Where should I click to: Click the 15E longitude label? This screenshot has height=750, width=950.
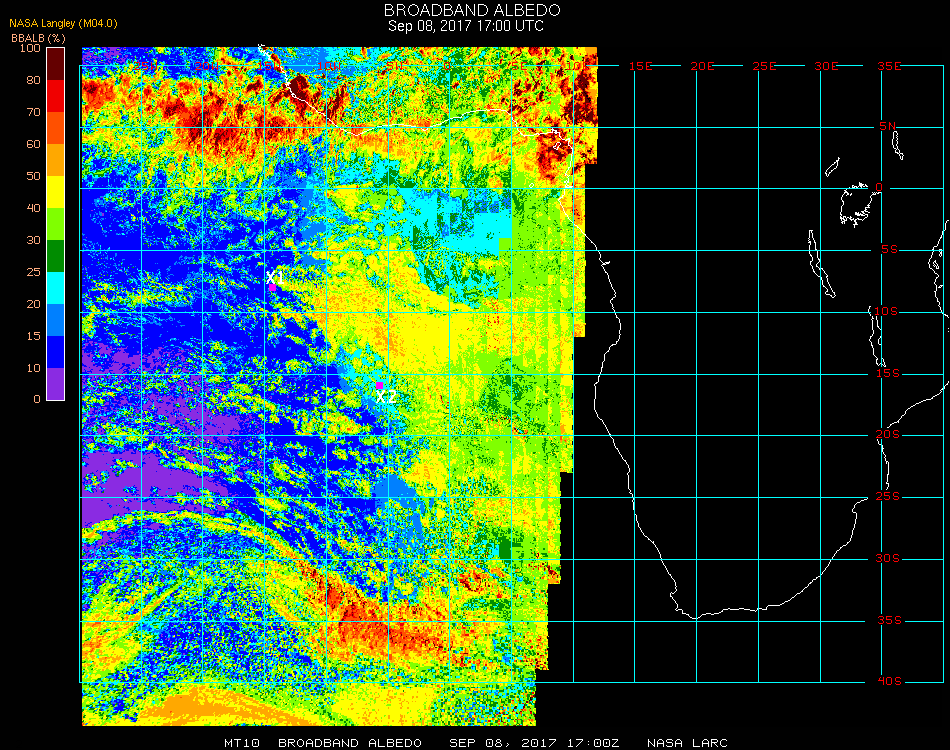pos(640,66)
